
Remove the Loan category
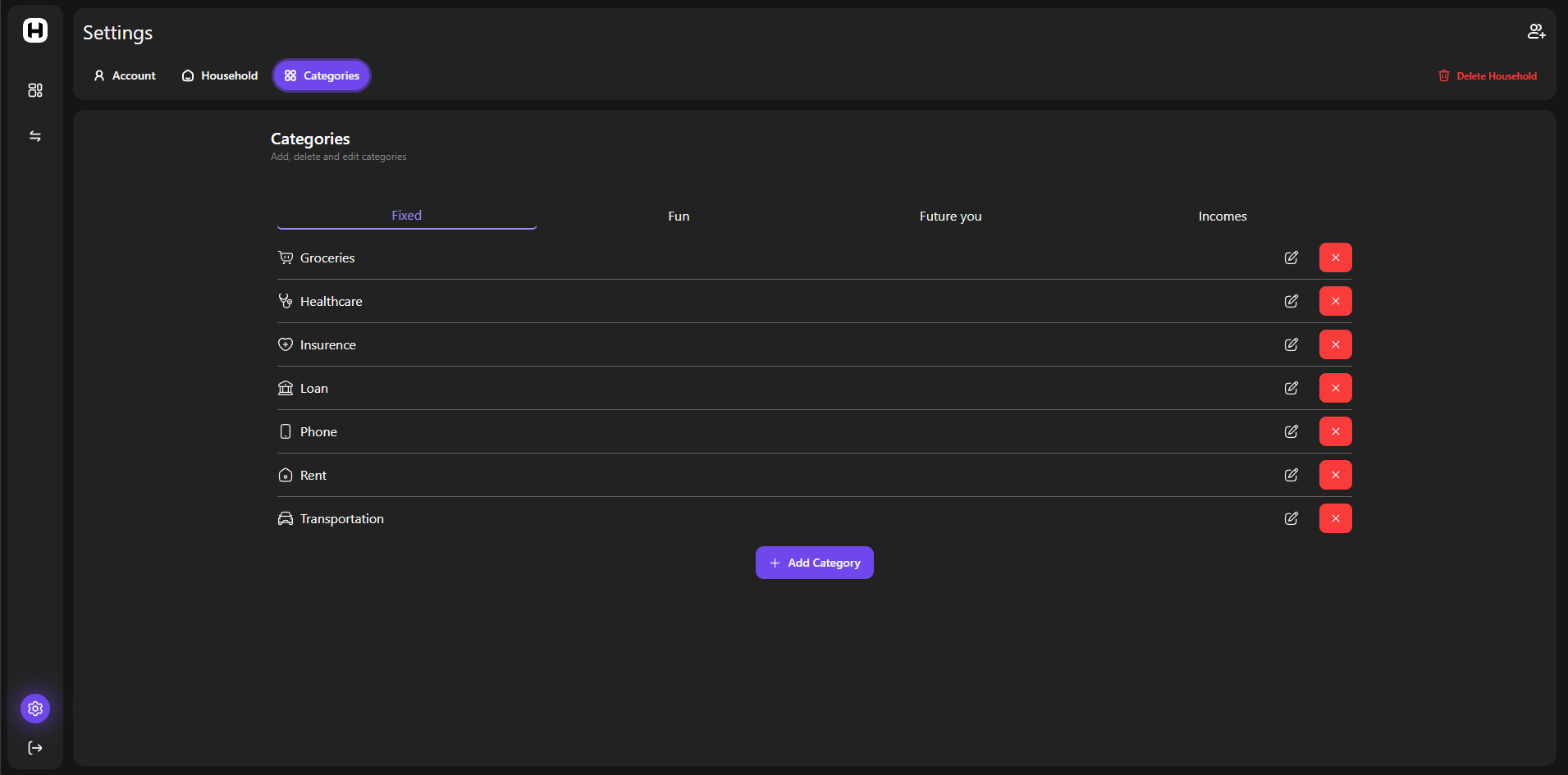1335,388
